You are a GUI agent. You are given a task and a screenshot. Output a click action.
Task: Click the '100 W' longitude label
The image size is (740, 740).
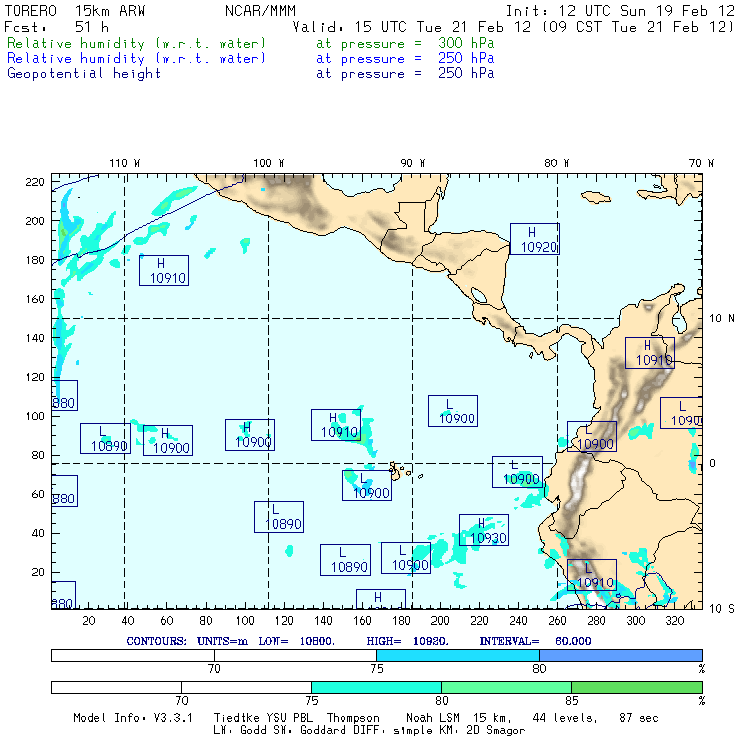click(x=269, y=163)
